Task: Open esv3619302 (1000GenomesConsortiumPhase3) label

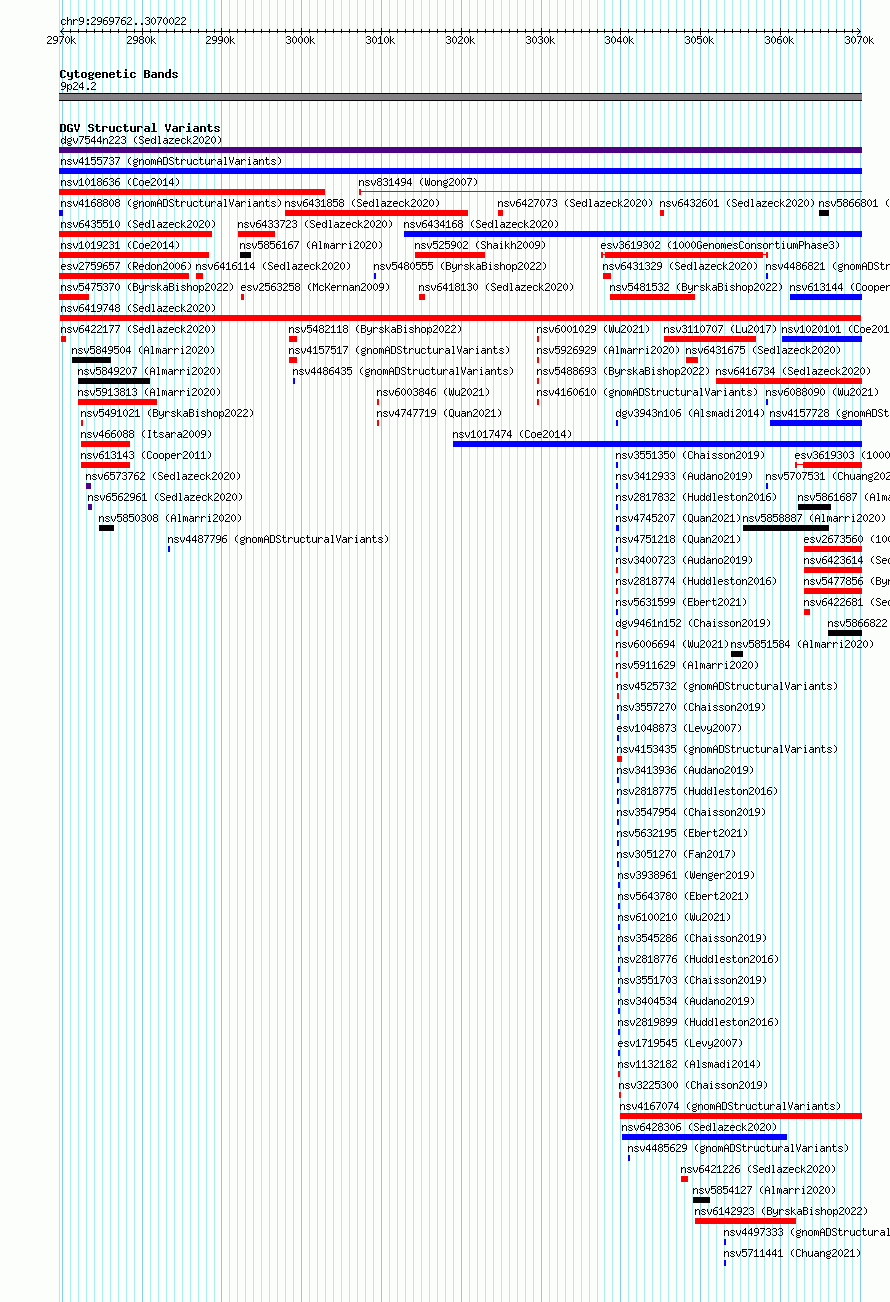Action: (720, 245)
